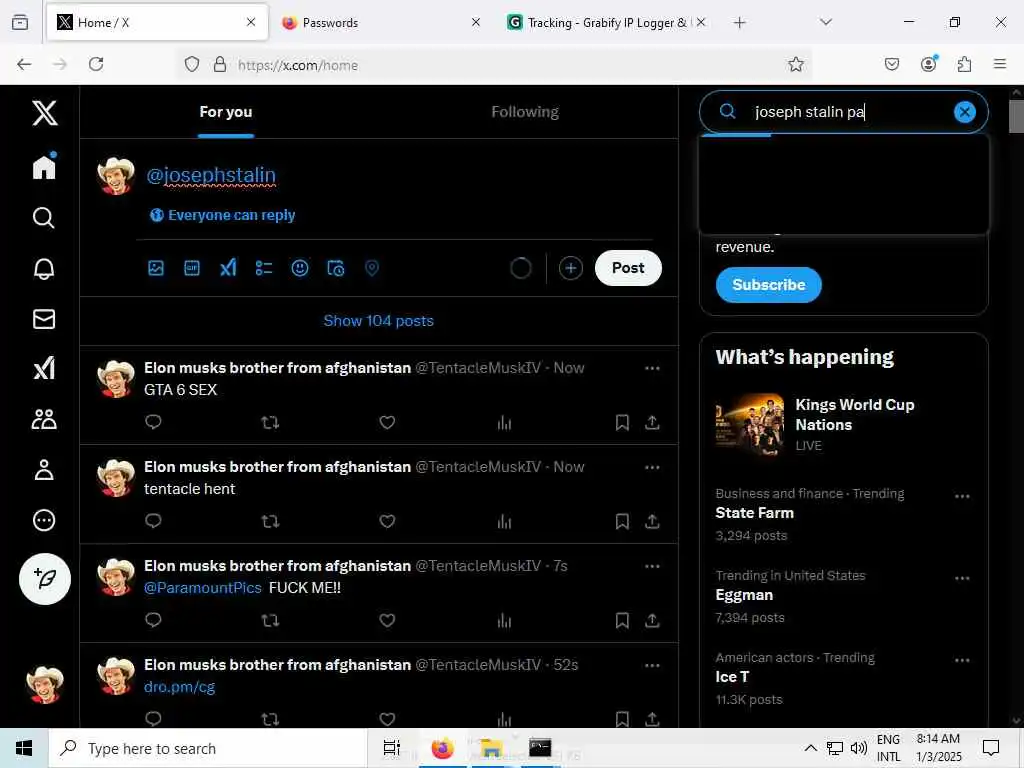Open account avatar at sidebar bottom
Image resolution: width=1024 pixels, height=768 pixels.
click(x=44, y=684)
